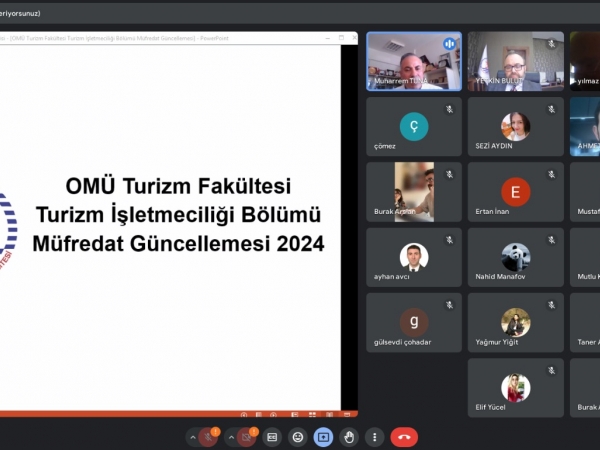The width and height of the screenshot is (600, 450).
Task: Open the emoji reactions panel
Action: pos(298,437)
